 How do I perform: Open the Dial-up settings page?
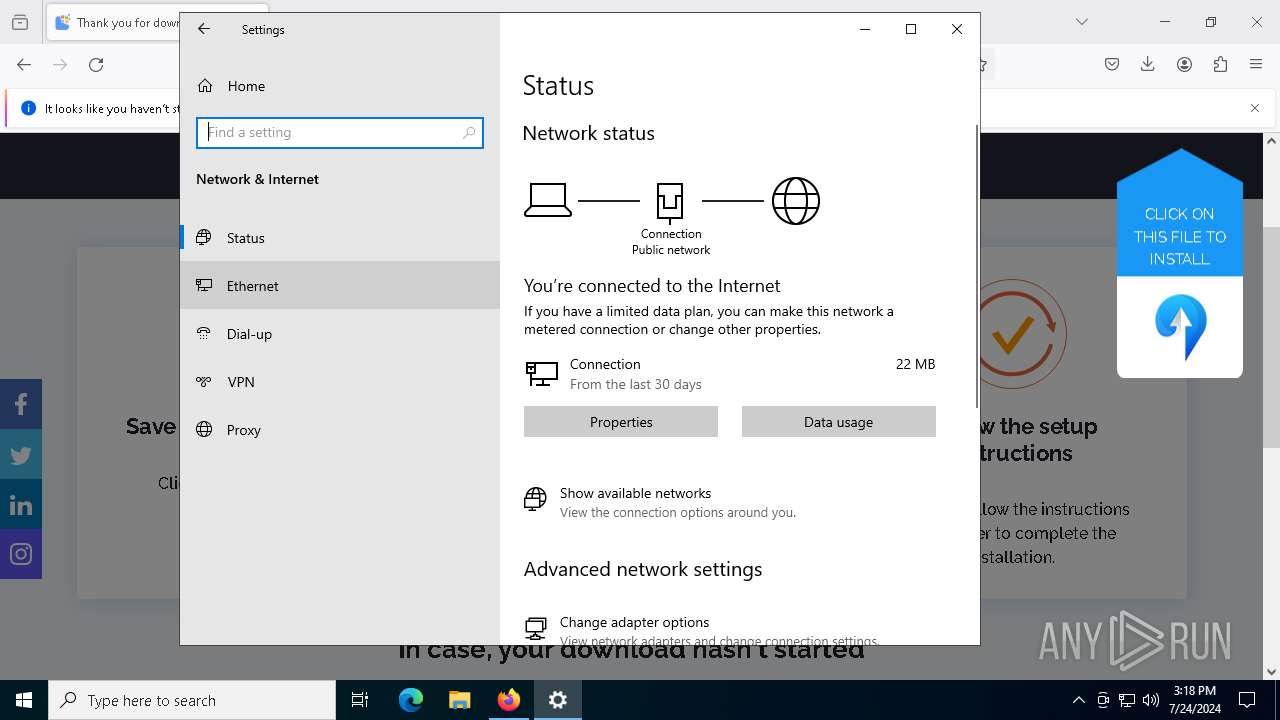click(x=340, y=334)
